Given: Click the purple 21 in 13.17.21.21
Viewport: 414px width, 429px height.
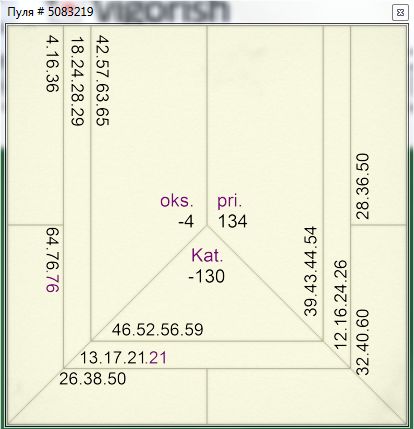Looking at the screenshot, I should click(x=158, y=358).
